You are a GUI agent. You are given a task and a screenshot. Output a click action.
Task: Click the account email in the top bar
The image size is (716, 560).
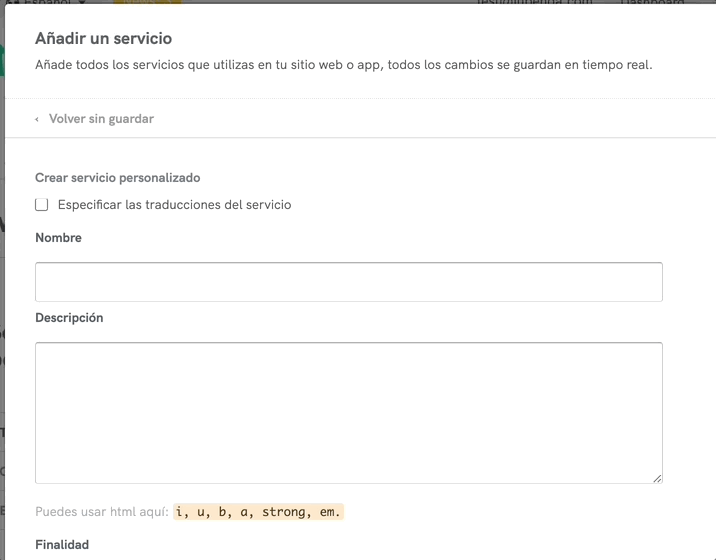coord(534,3)
